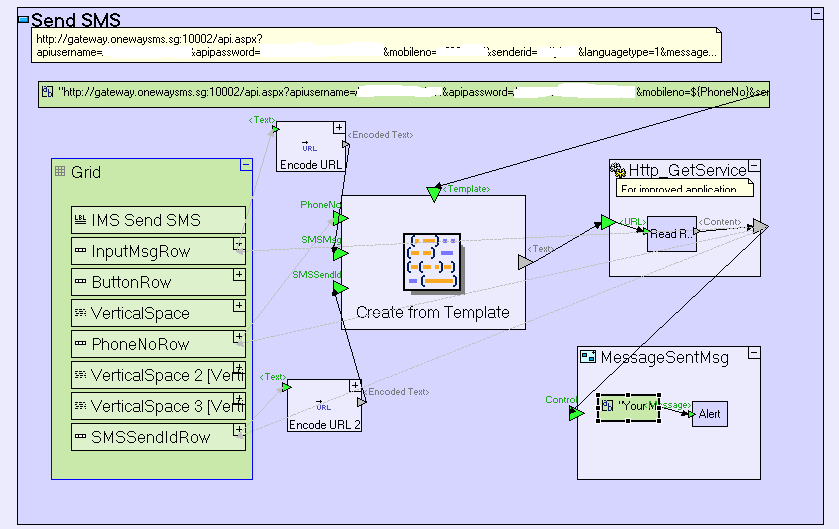Collapse the Send SMS container
The width and height of the screenshot is (839, 529).
[23, 19]
